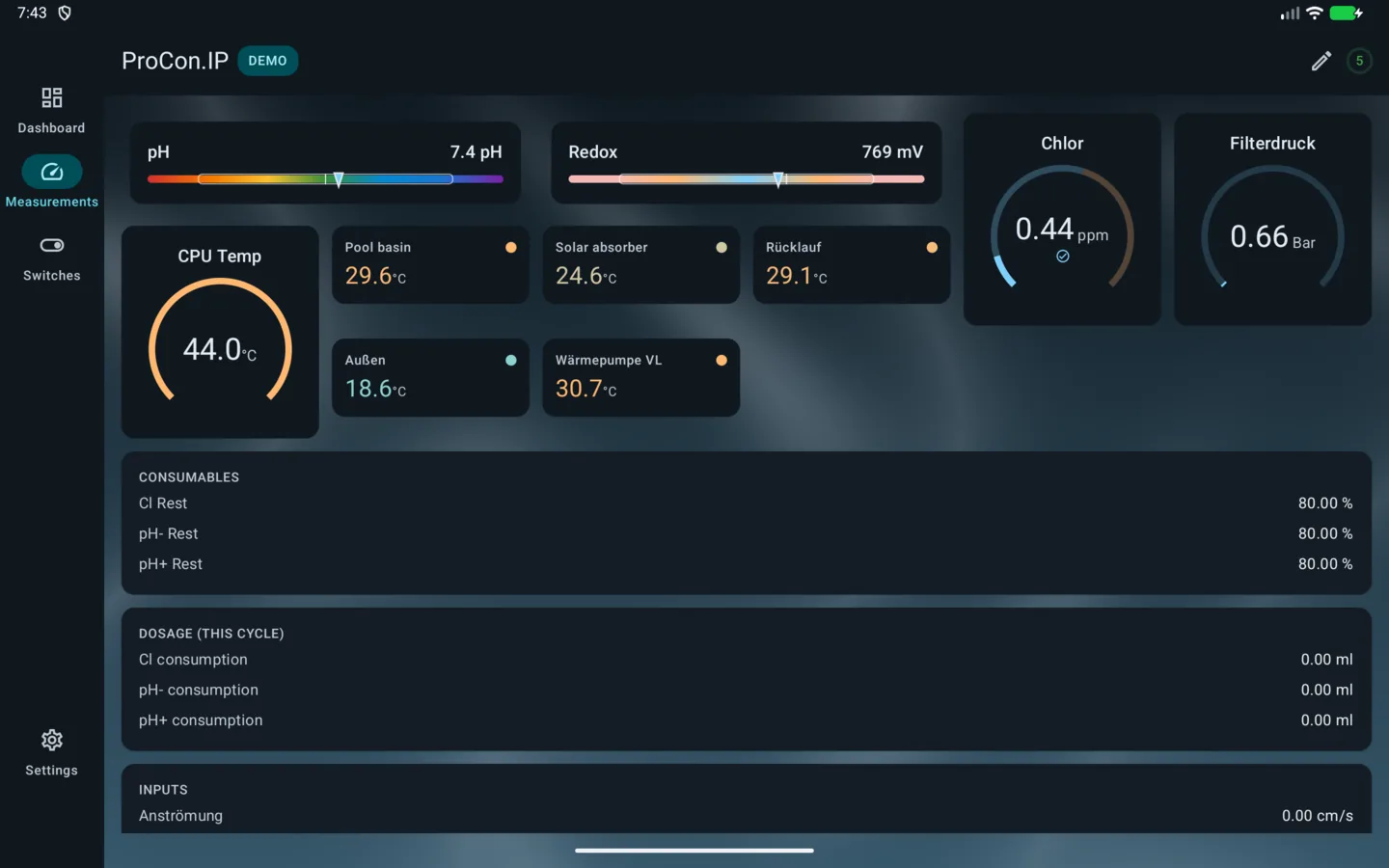Viewport: 1389px width, 868px height.
Task: Click the DOSAGE (THIS CYCLE) header
Action: point(211,634)
